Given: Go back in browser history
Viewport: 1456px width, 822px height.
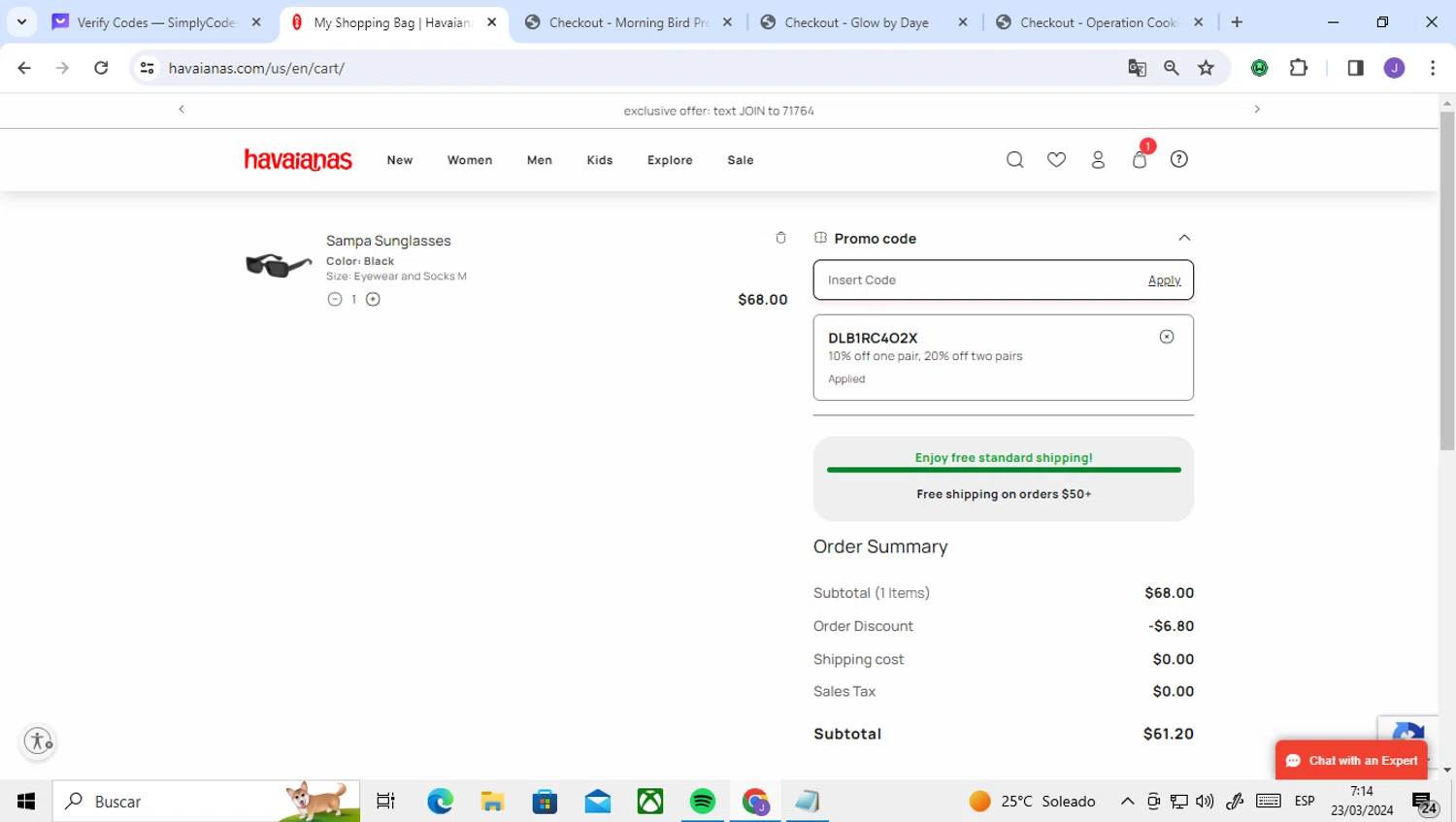Looking at the screenshot, I should [24, 68].
